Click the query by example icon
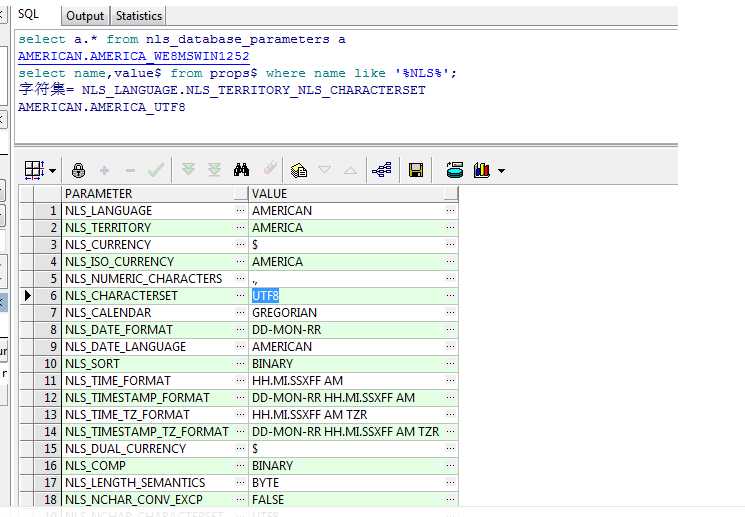Screen dimensions: 745x517 click(299, 170)
